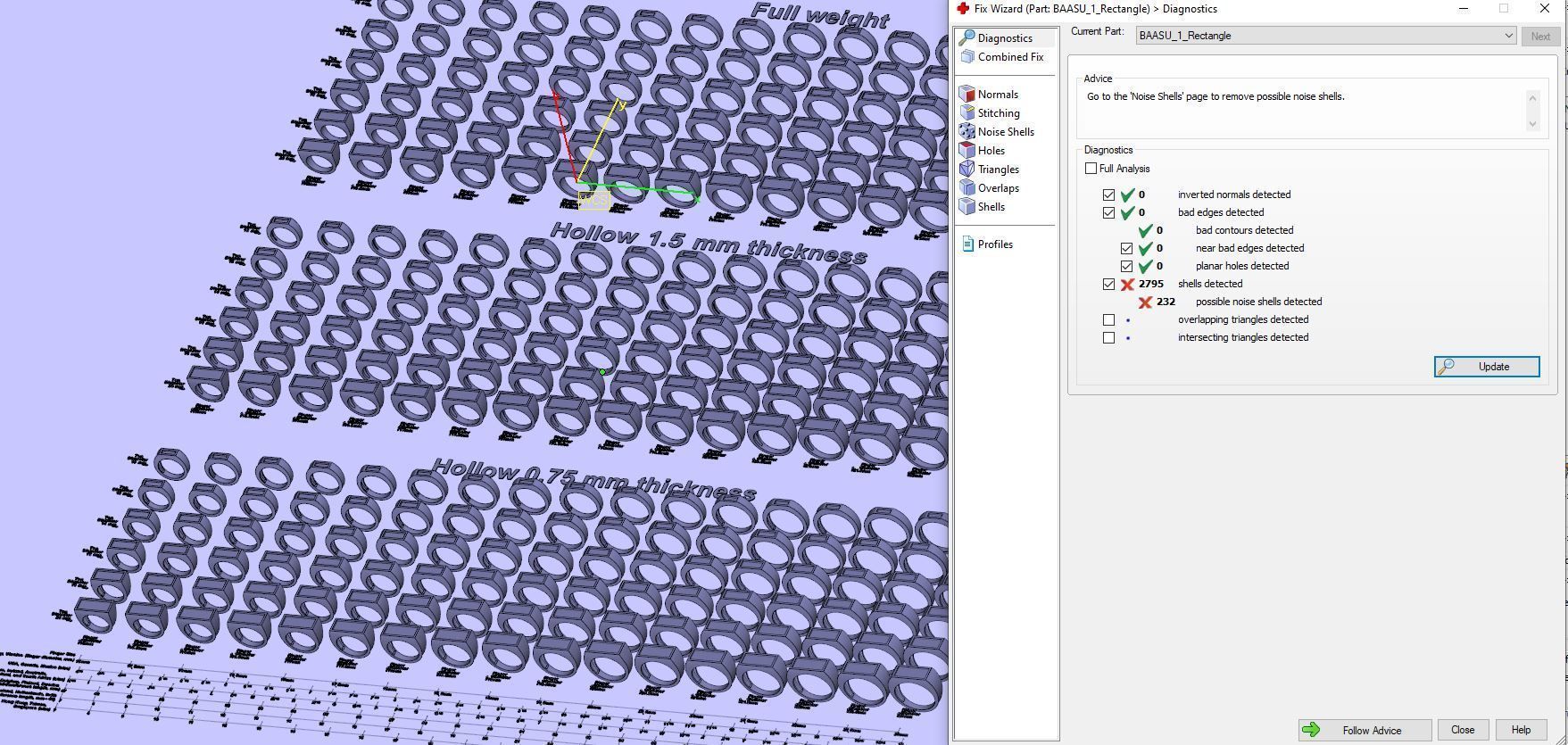Click the '232' noise shells count
The width and height of the screenshot is (1568, 745).
(1166, 302)
